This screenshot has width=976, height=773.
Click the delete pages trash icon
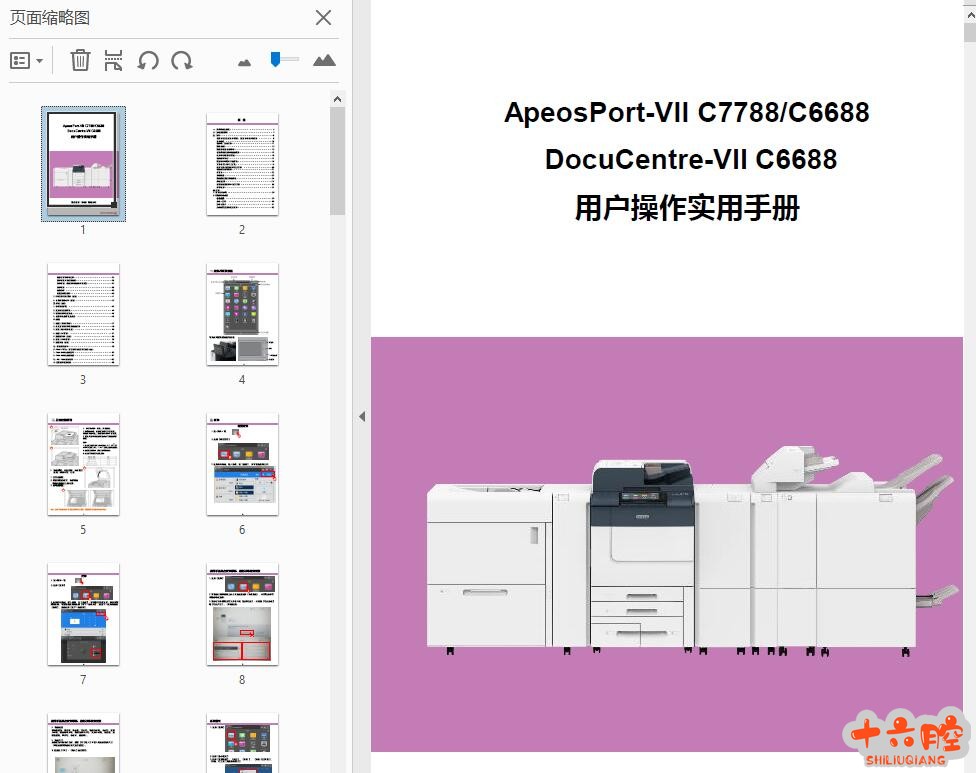click(x=80, y=61)
